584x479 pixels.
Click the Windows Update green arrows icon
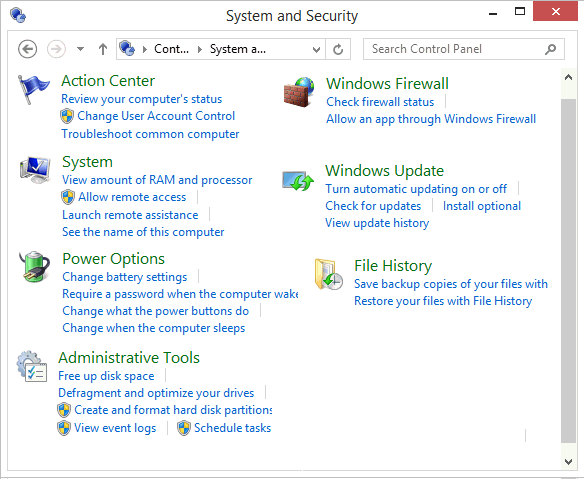click(x=298, y=181)
